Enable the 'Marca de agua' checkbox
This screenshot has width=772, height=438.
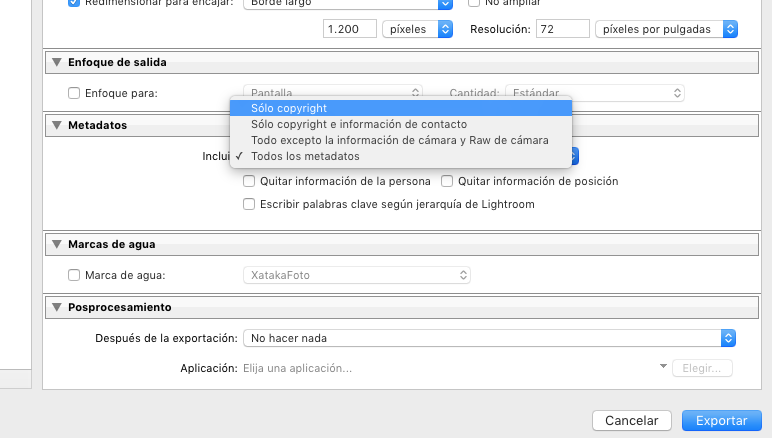coord(74,275)
